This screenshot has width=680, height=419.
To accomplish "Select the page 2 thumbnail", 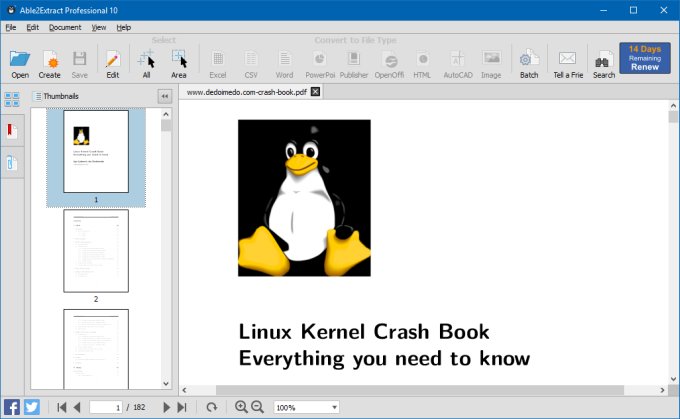I will pos(96,251).
